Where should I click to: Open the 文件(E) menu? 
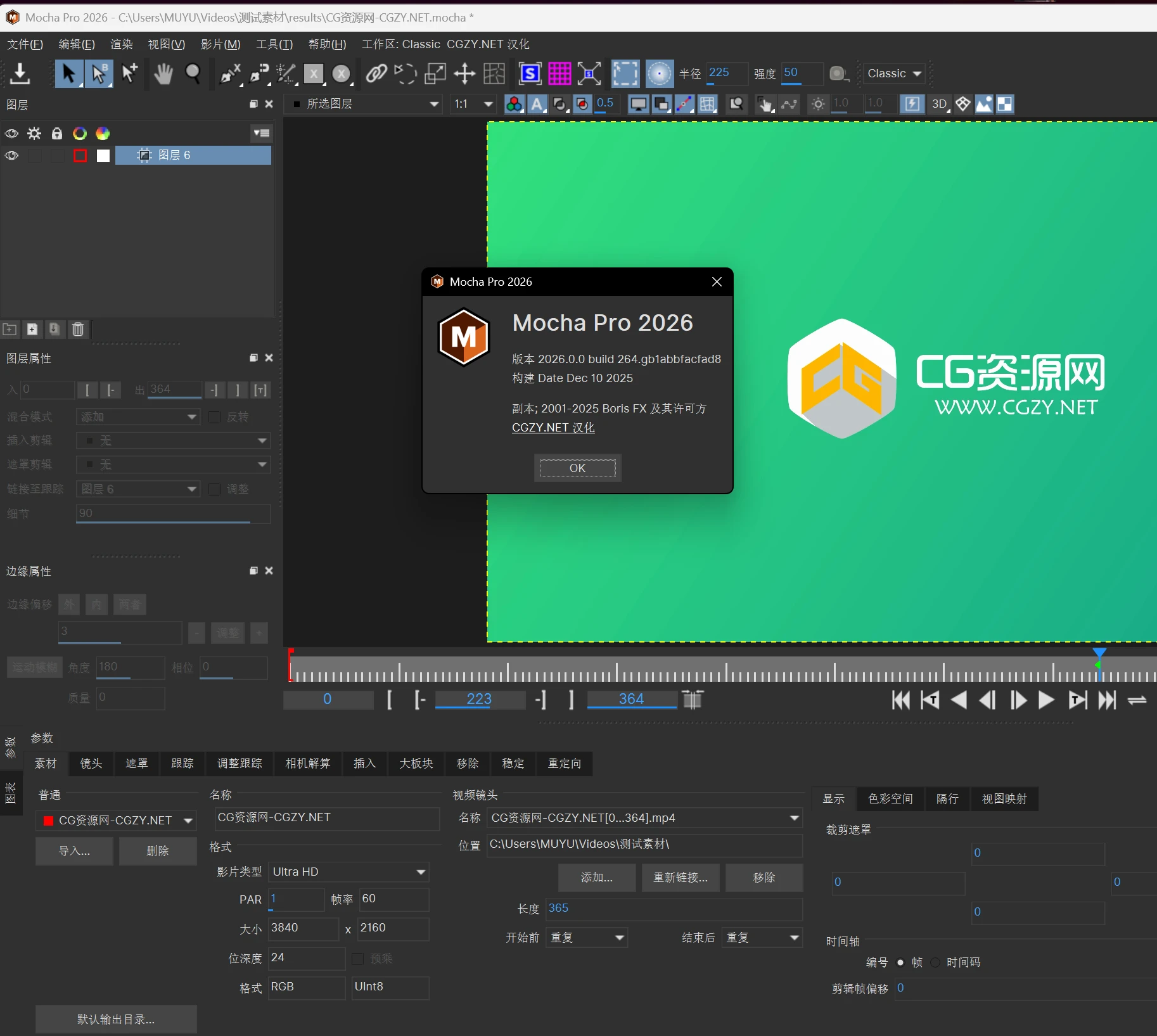click(24, 44)
